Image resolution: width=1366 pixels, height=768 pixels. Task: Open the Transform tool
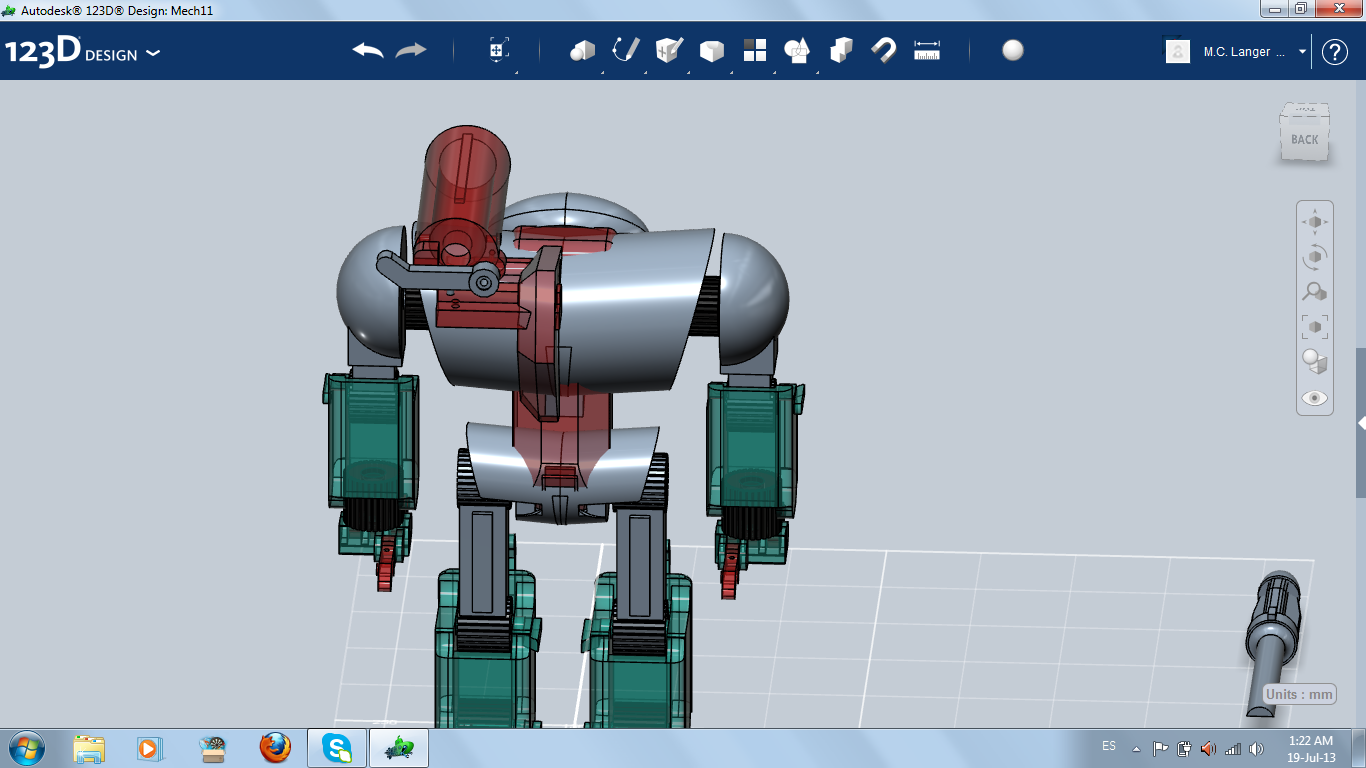(x=498, y=51)
